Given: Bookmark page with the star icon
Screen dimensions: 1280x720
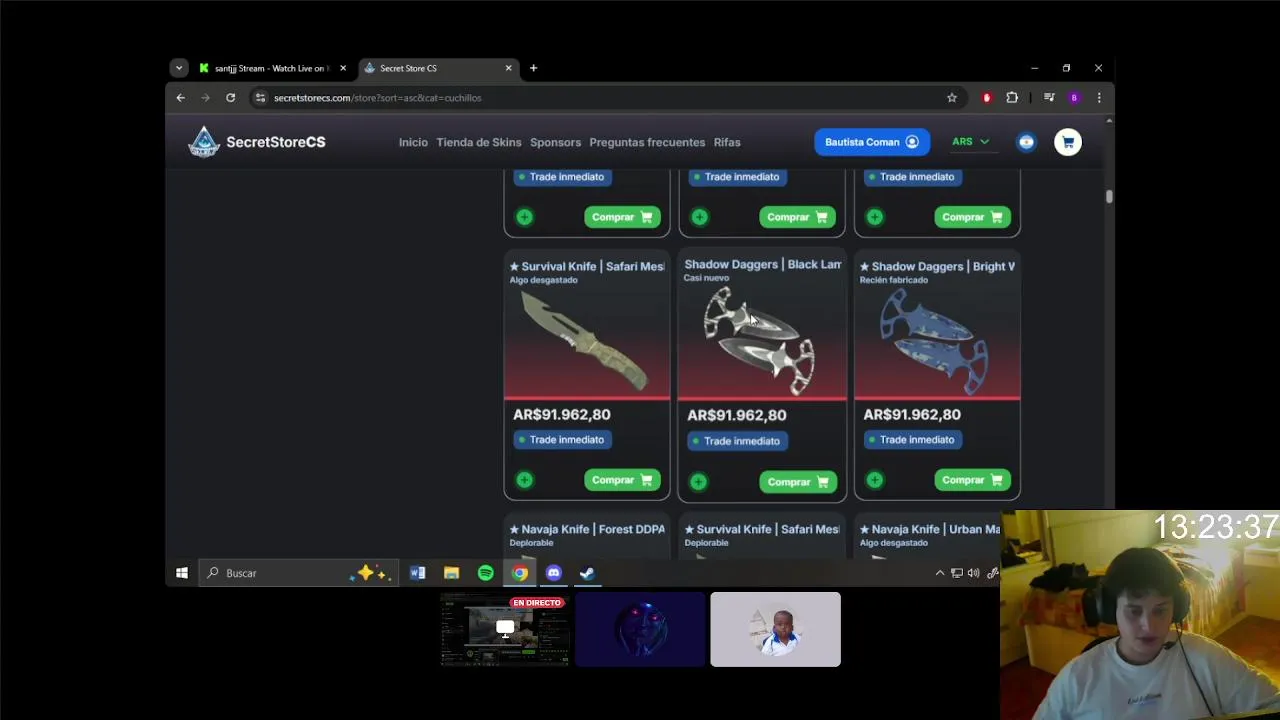Looking at the screenshot, I should (952, 98).
